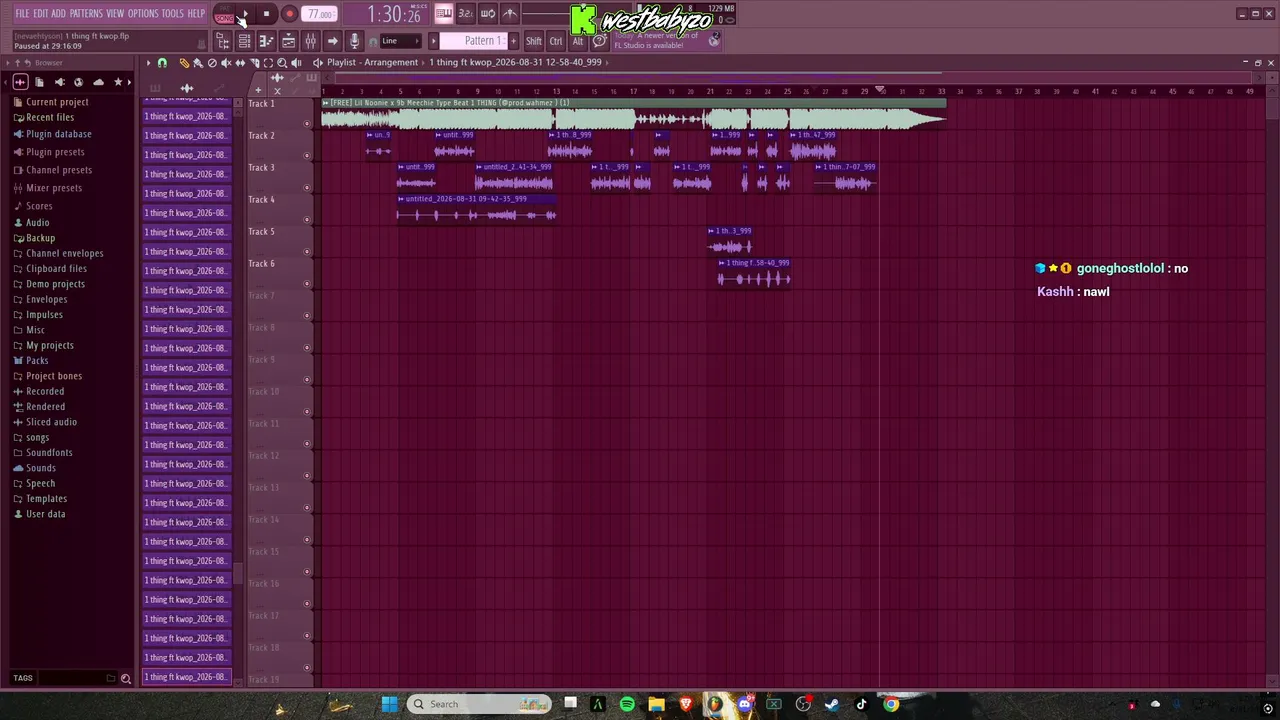This screenshot has height=720, width=1280.
Task: Select the Slice tool in playlist
Action: coord(254,63)
